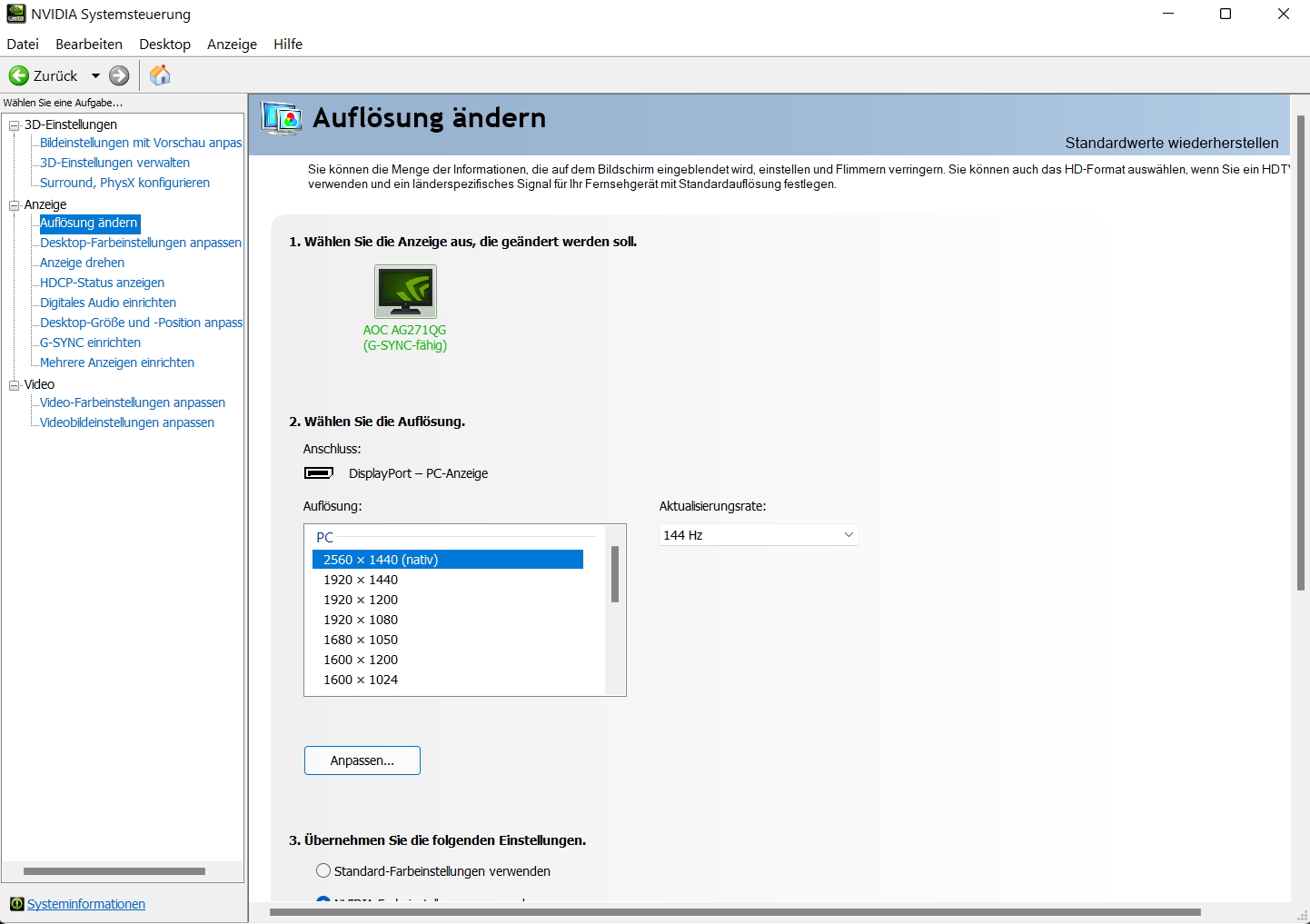The width and height of the screenshot is (1310, 924).
Task: Open the Desktop menu
Action: [x=164, y=44]
